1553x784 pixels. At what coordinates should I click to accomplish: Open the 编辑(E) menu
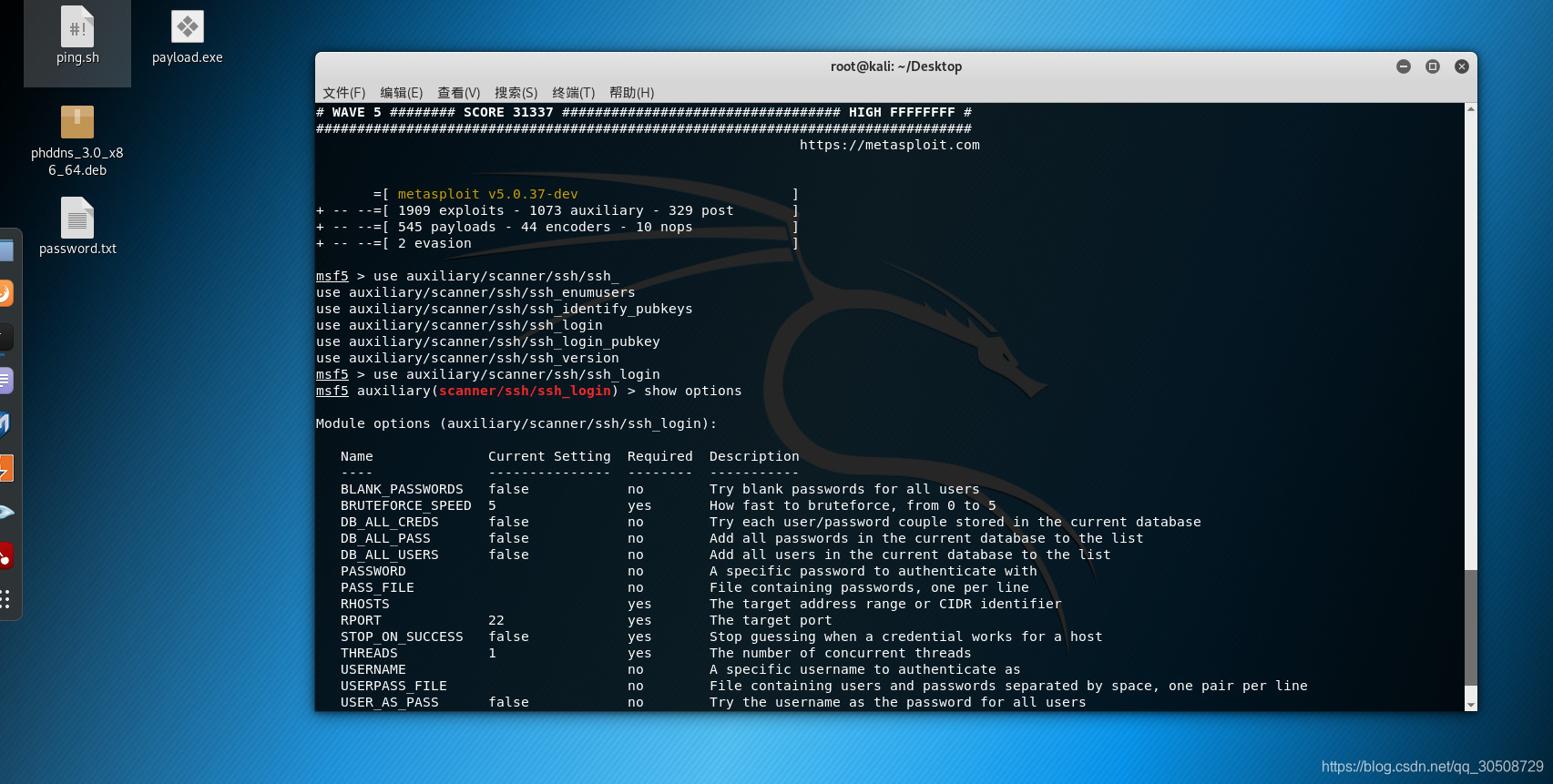click(x=401, y=93)
